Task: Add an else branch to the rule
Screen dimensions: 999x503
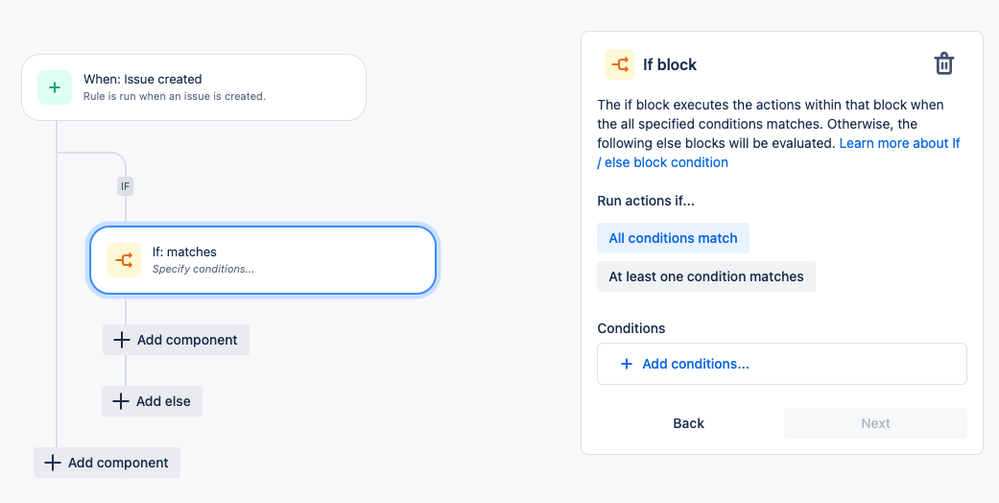Action: 152,401
